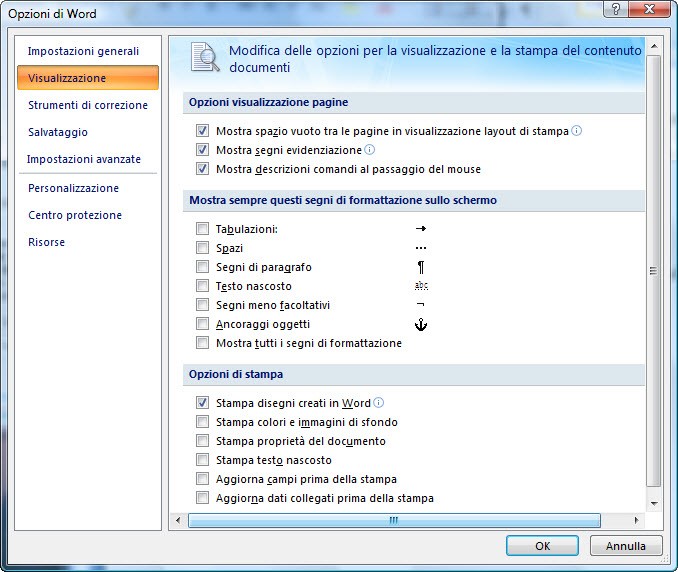This screenshot has width=678, height=572.
Task: Click the info icon beside Mostra segni evidenziazione
Action: click(370, 150)
